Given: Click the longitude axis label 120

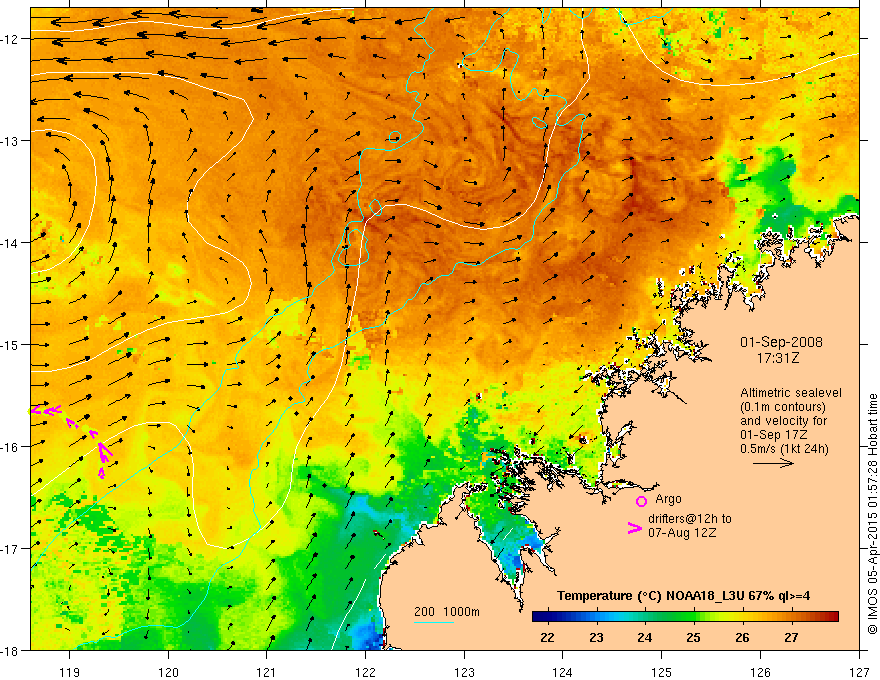Looking at the screenshot, I should 168,672.
